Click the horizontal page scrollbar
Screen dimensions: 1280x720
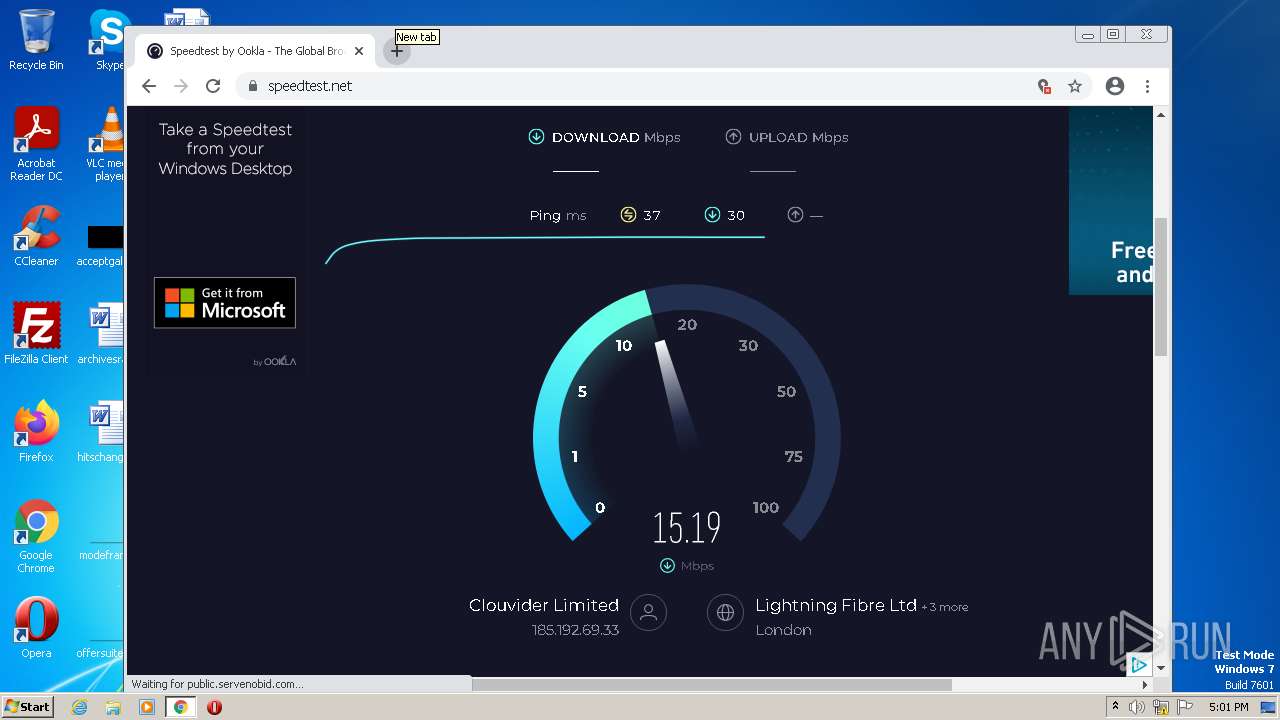[x=712, y=685]
